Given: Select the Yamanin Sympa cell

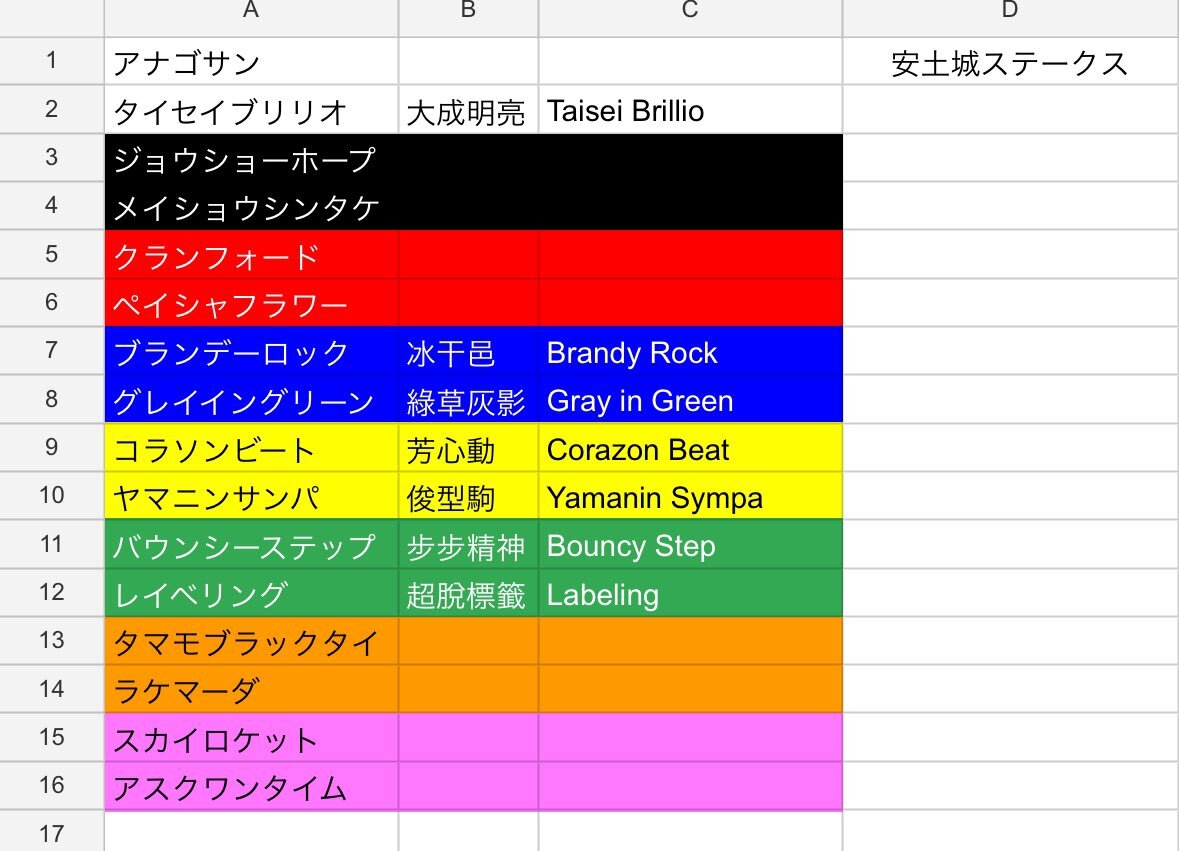Looking at the screenshot, I should [690, 496].
